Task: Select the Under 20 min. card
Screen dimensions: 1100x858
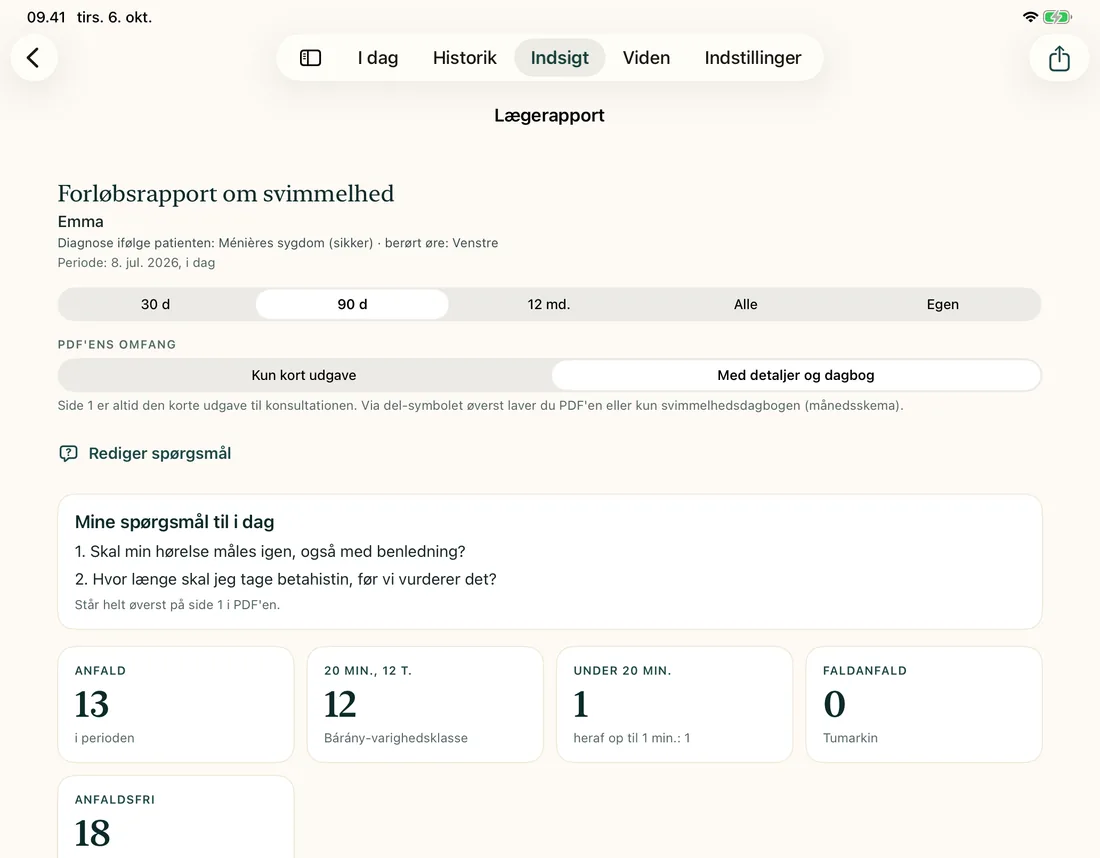Action: (674, 704)
